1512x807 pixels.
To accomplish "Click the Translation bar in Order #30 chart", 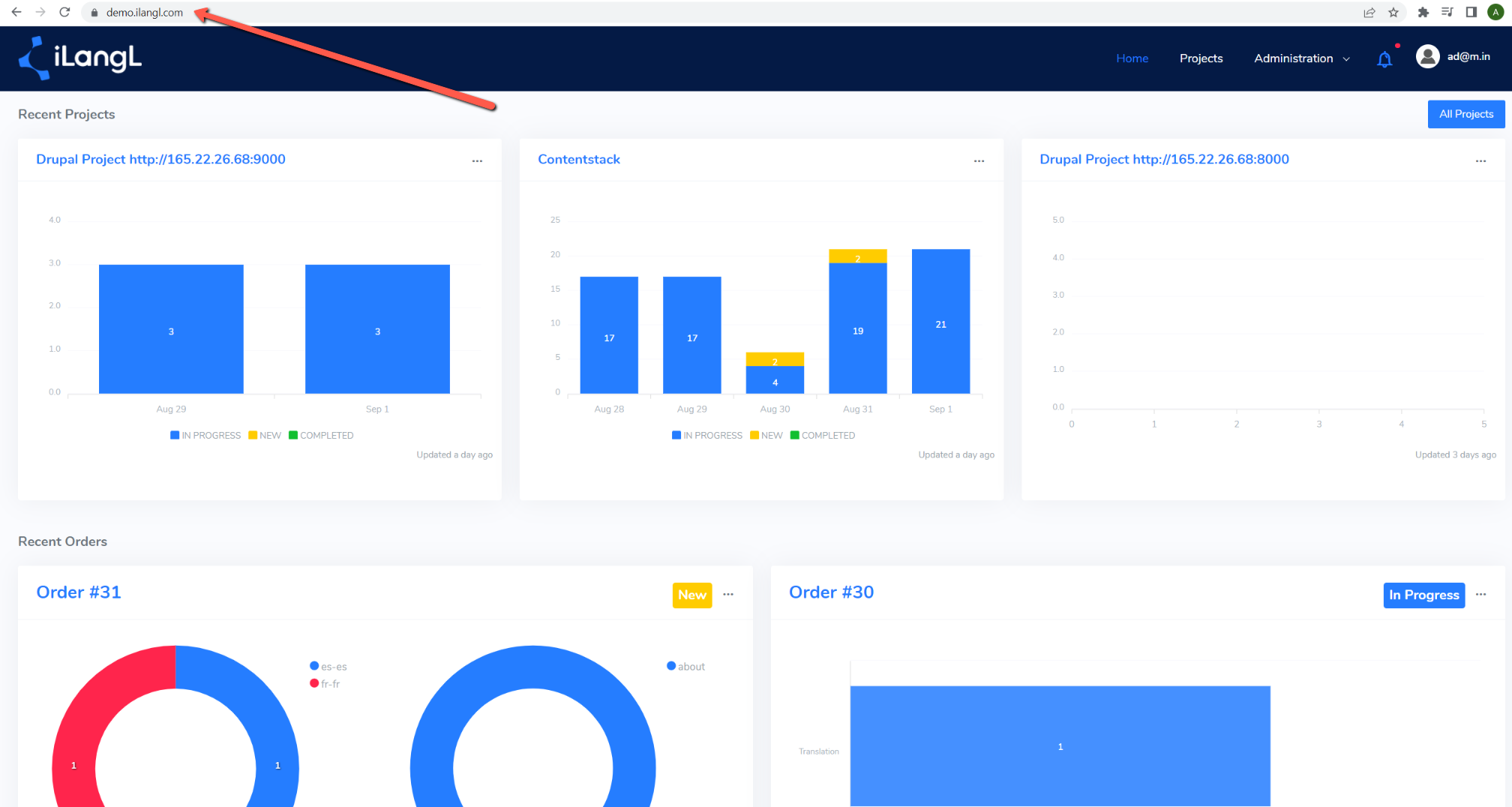I will pyautogui.click(x=1060, y=745).
